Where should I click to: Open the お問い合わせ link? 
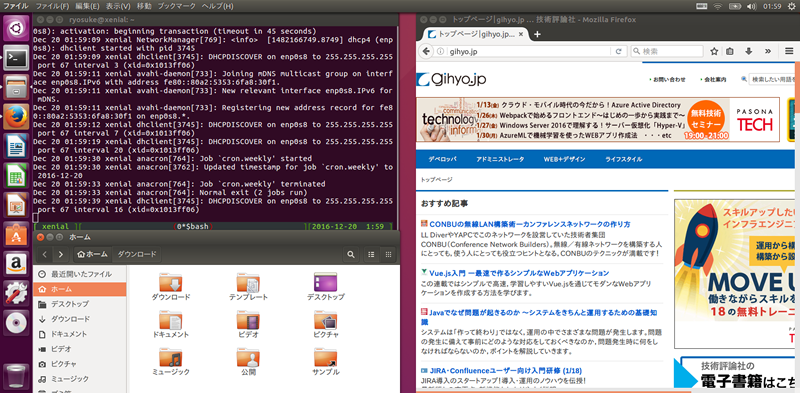pos(670,80)
